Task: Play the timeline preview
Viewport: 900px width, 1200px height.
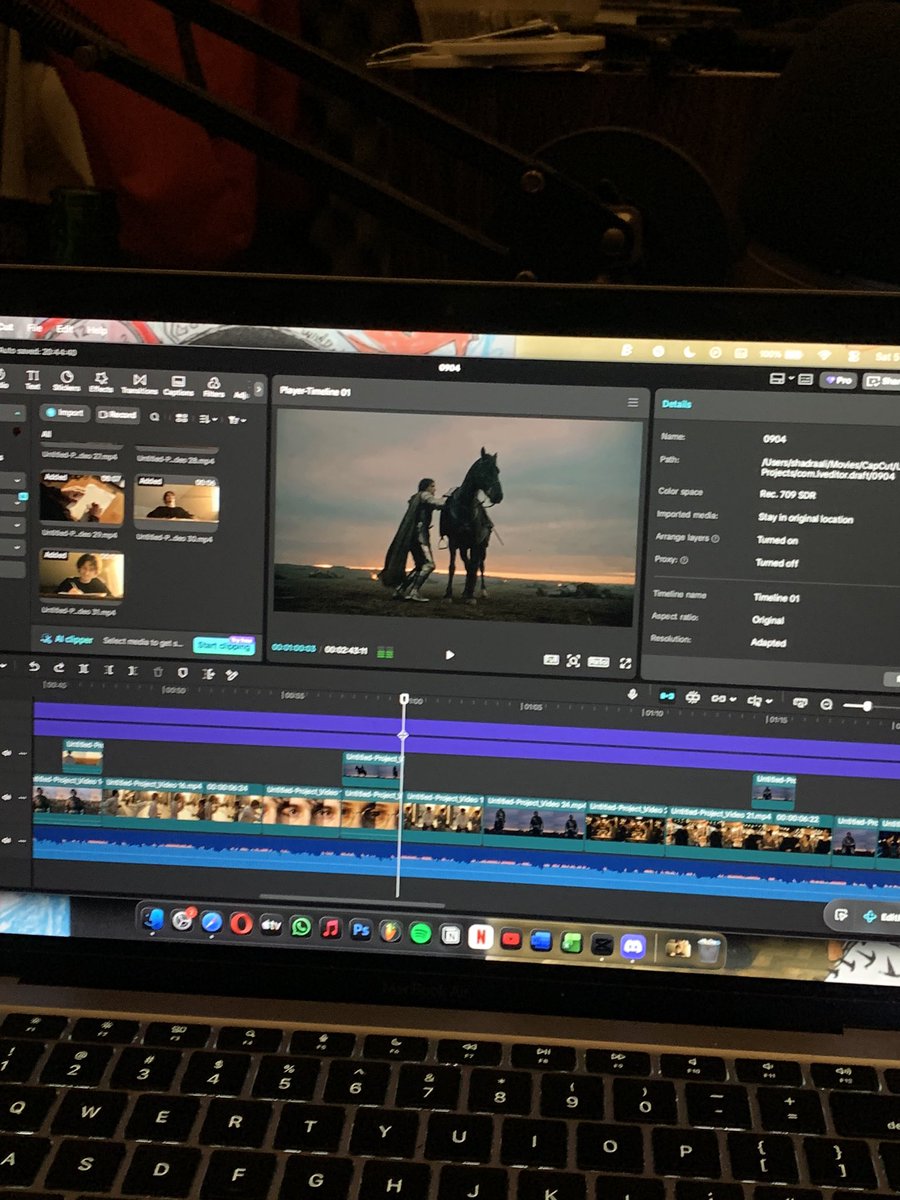Action: 450,655
